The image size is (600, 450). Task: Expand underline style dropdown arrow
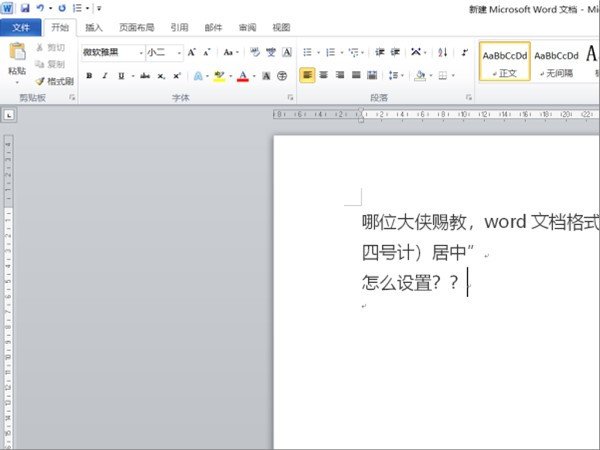click(133, 76)
